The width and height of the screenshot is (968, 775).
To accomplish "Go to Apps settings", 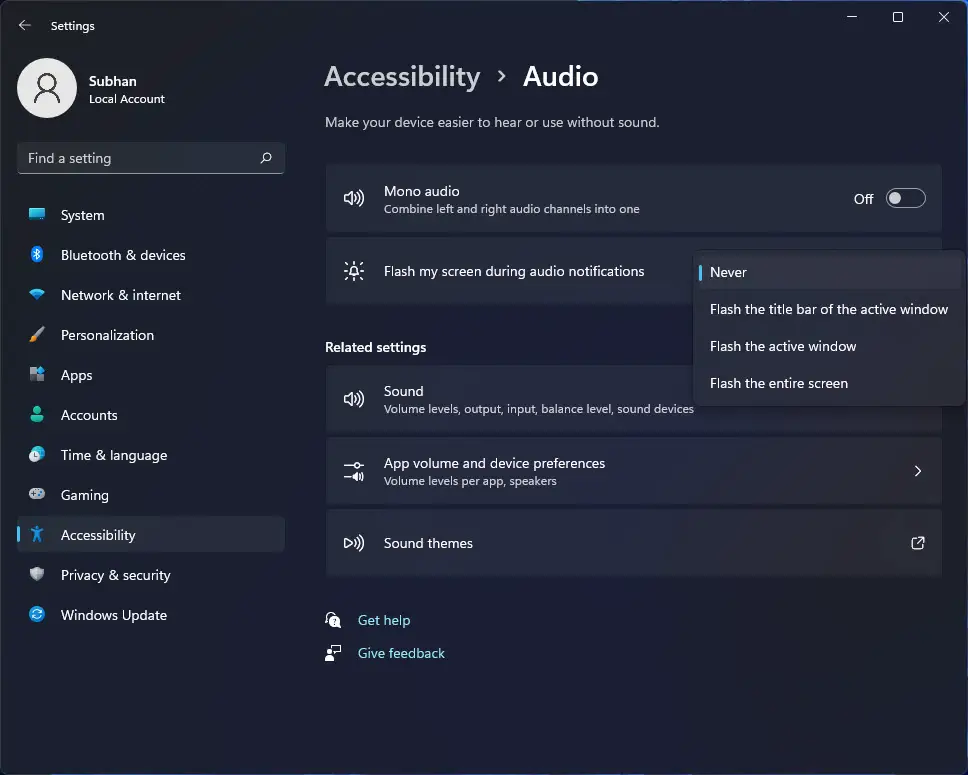I will (x=151, y=375).
